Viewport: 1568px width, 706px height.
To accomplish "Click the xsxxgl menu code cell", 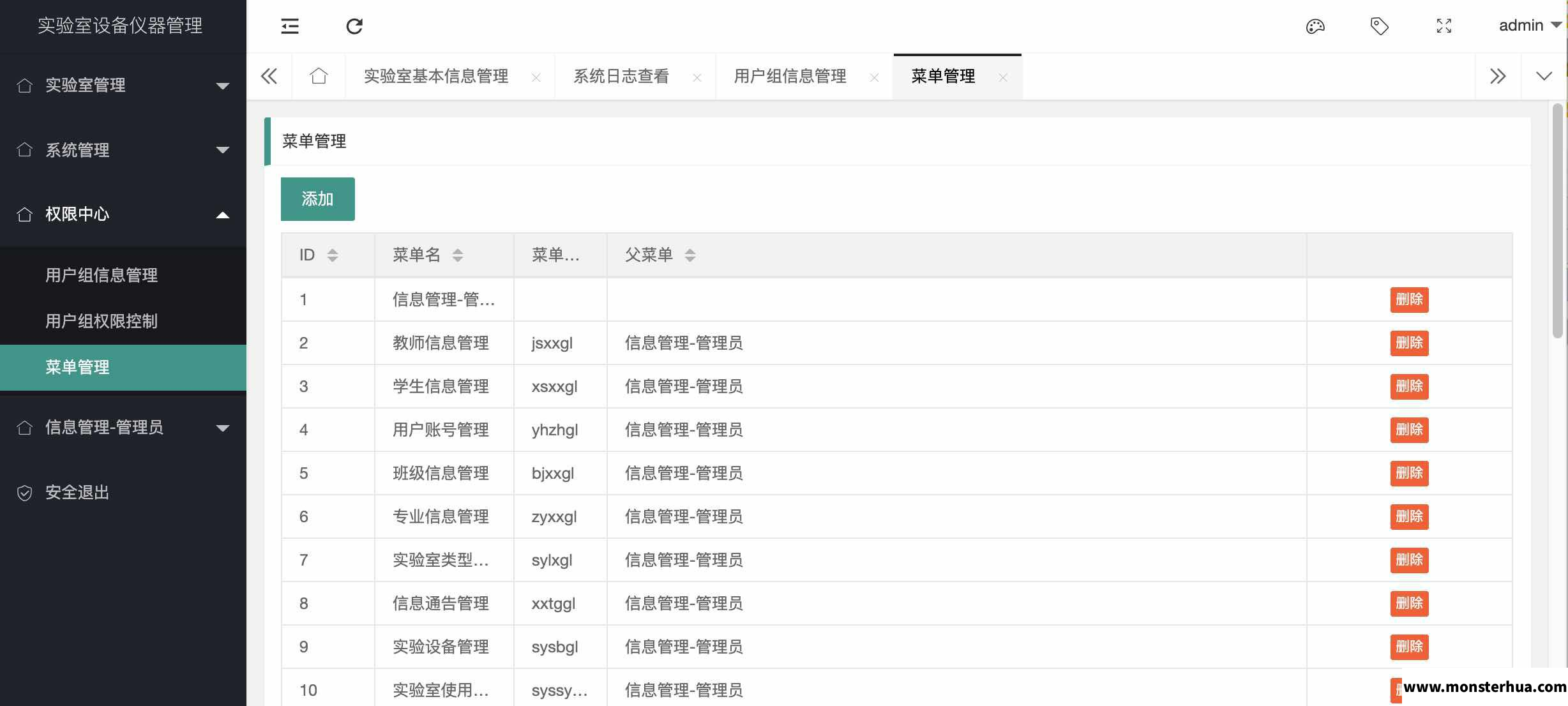I will click(x=561, y=386).
